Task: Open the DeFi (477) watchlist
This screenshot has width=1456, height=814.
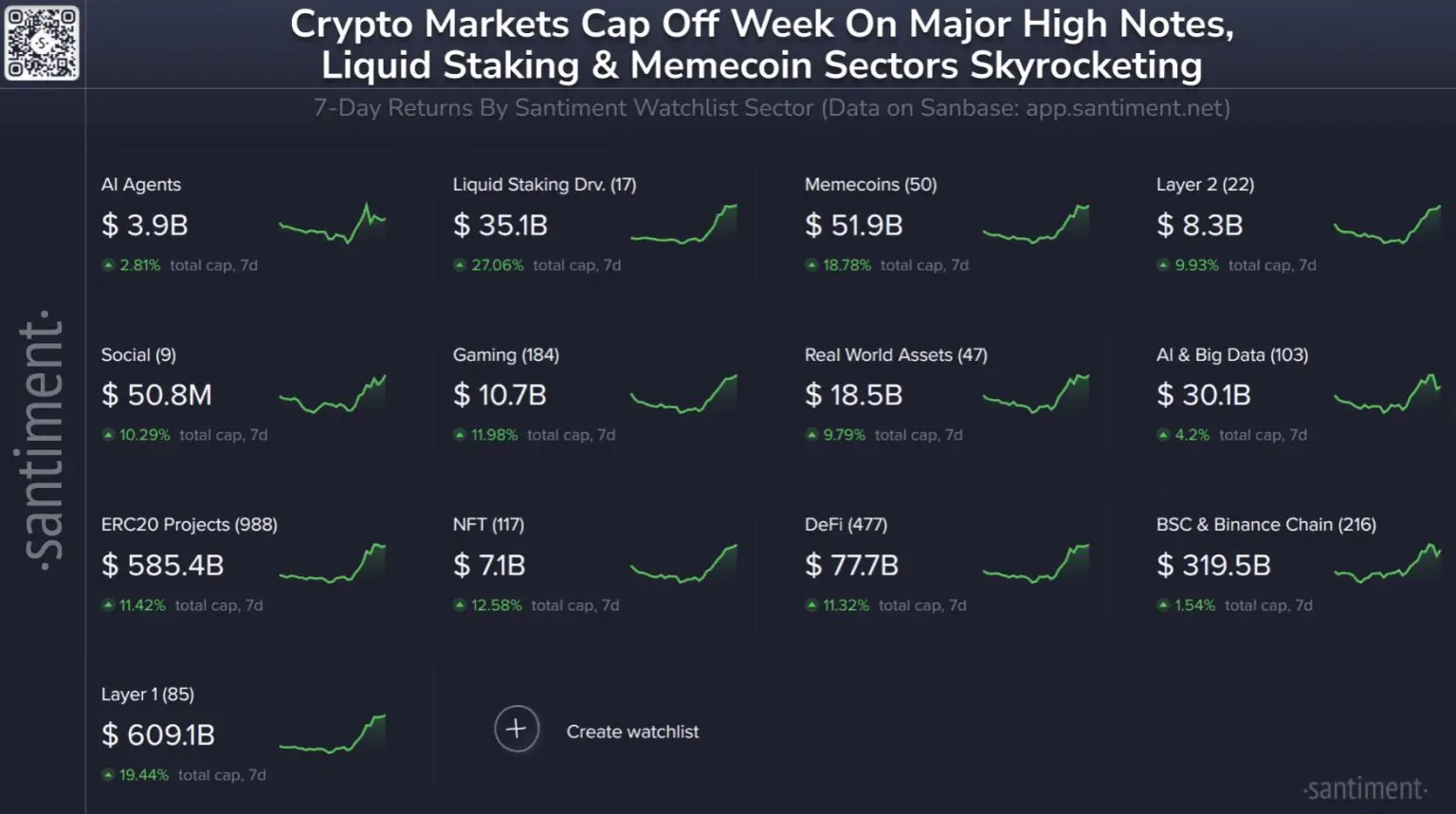Action: [x=846, y=524]
